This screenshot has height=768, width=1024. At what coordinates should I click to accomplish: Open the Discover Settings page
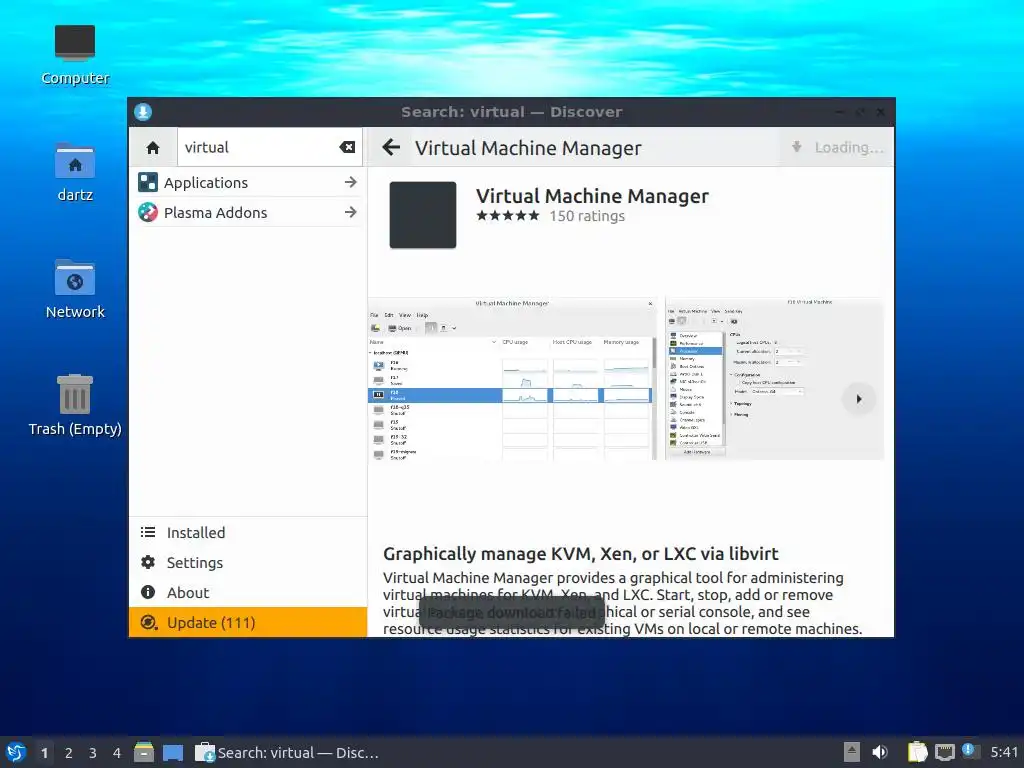coord(248,563)
